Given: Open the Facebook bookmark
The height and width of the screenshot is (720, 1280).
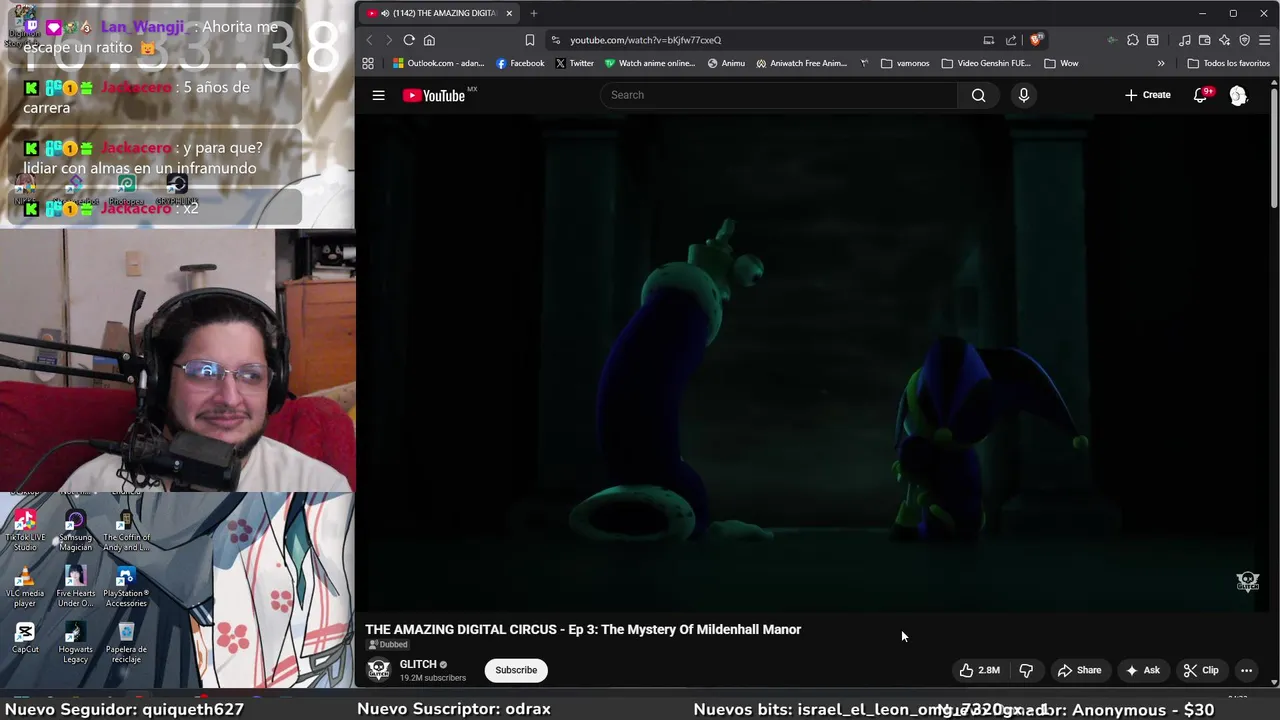Looking at the screenshot, I should (x=520, y=63).
